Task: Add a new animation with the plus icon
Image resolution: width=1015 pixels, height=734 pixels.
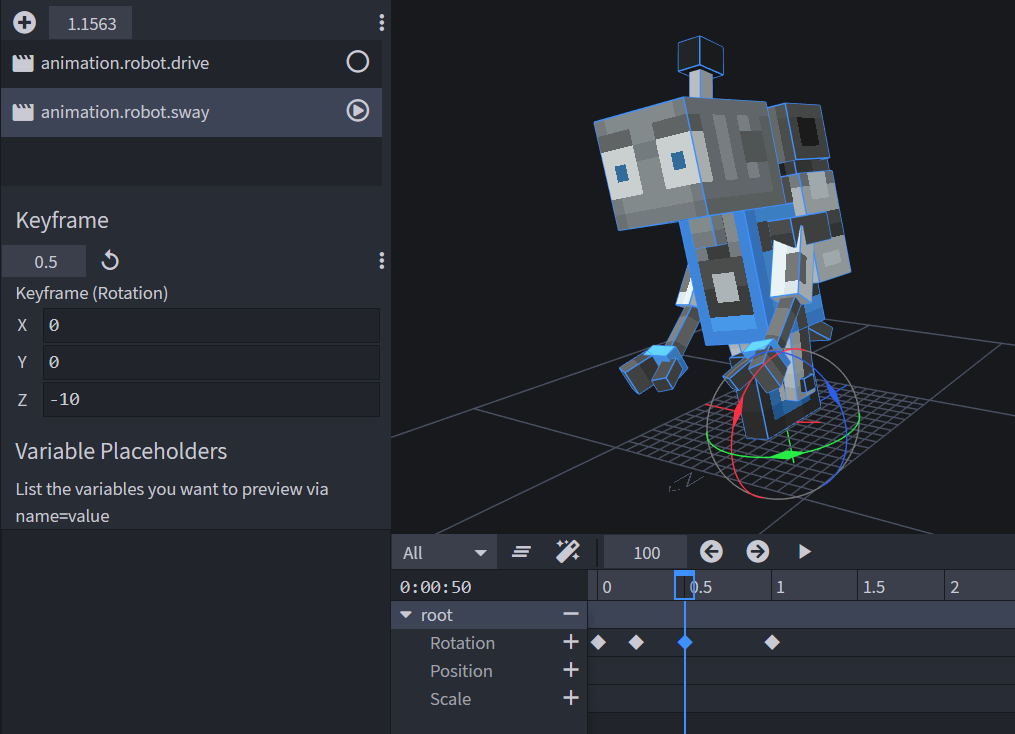Action: coord(23,22)
